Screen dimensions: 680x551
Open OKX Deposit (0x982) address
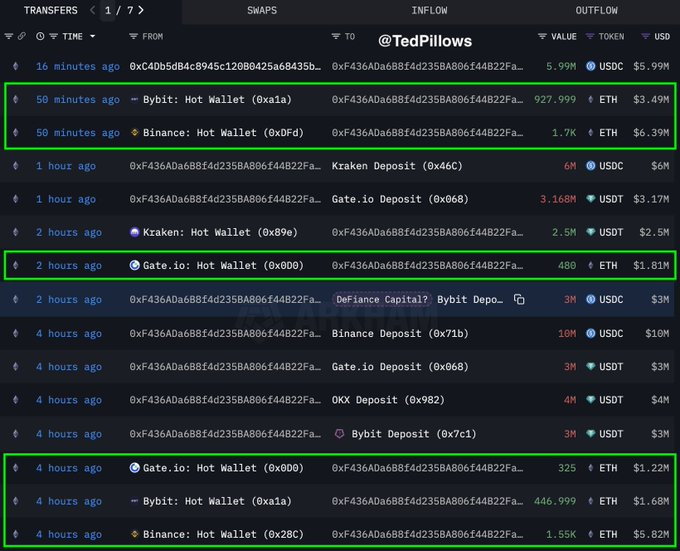click(x=388, y=400)
